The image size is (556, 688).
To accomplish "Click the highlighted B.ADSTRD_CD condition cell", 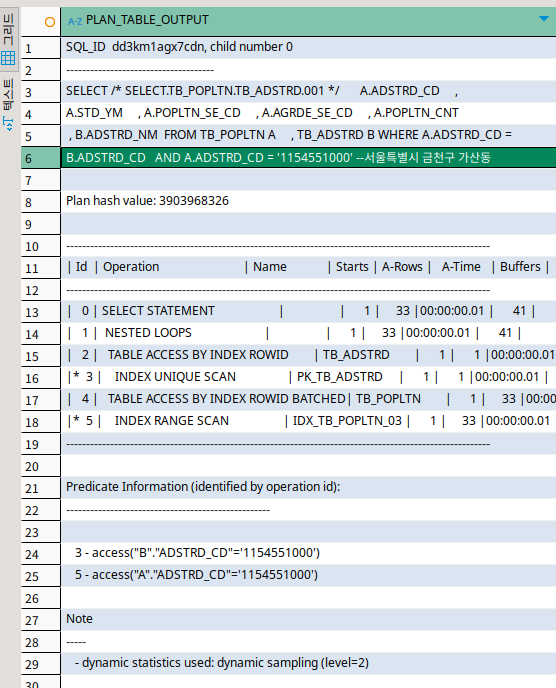I will pos(308,158).
